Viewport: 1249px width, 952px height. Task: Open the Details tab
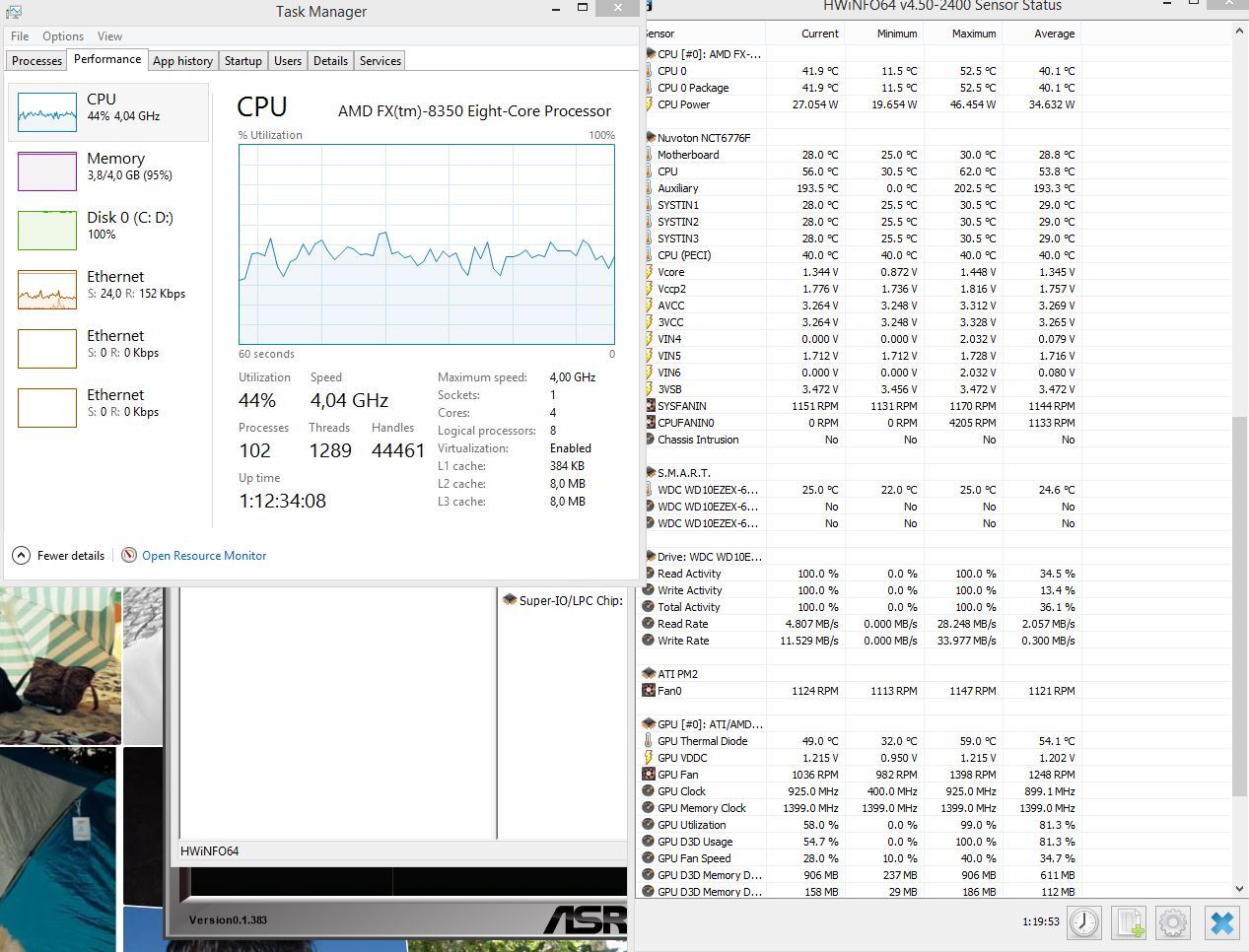pyautogui.click(x=330, y=60)
